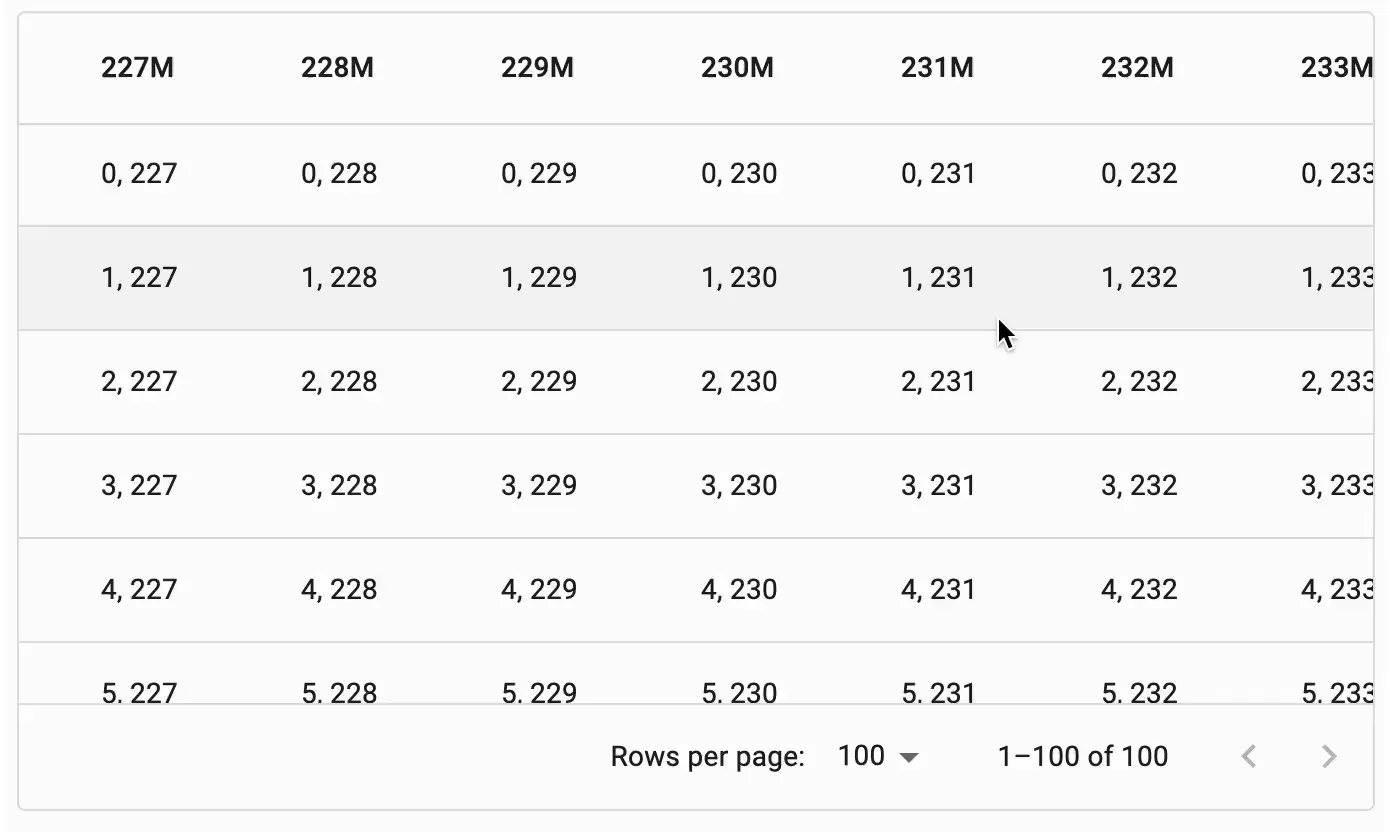This screenshot has width=1390, height=832.
Task: Select cell 2, 231
Action: (x=938, y=382)
